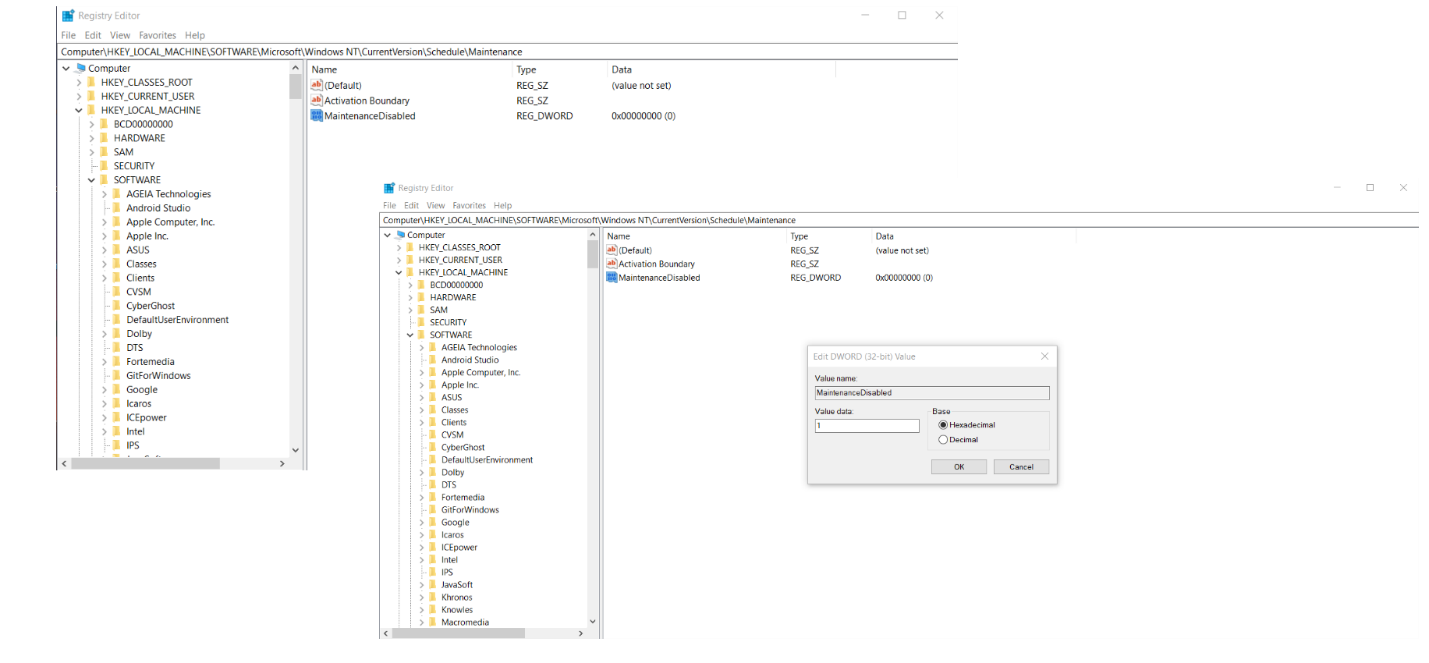1429x663 pixels.
Task: Select Dolby key in smaller window
Action: [139, 333]
